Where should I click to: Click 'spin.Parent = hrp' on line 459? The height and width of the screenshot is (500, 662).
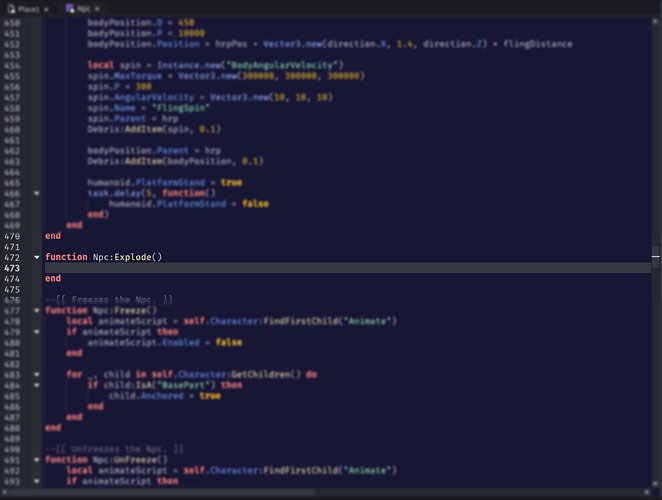(x=133, y=118)
